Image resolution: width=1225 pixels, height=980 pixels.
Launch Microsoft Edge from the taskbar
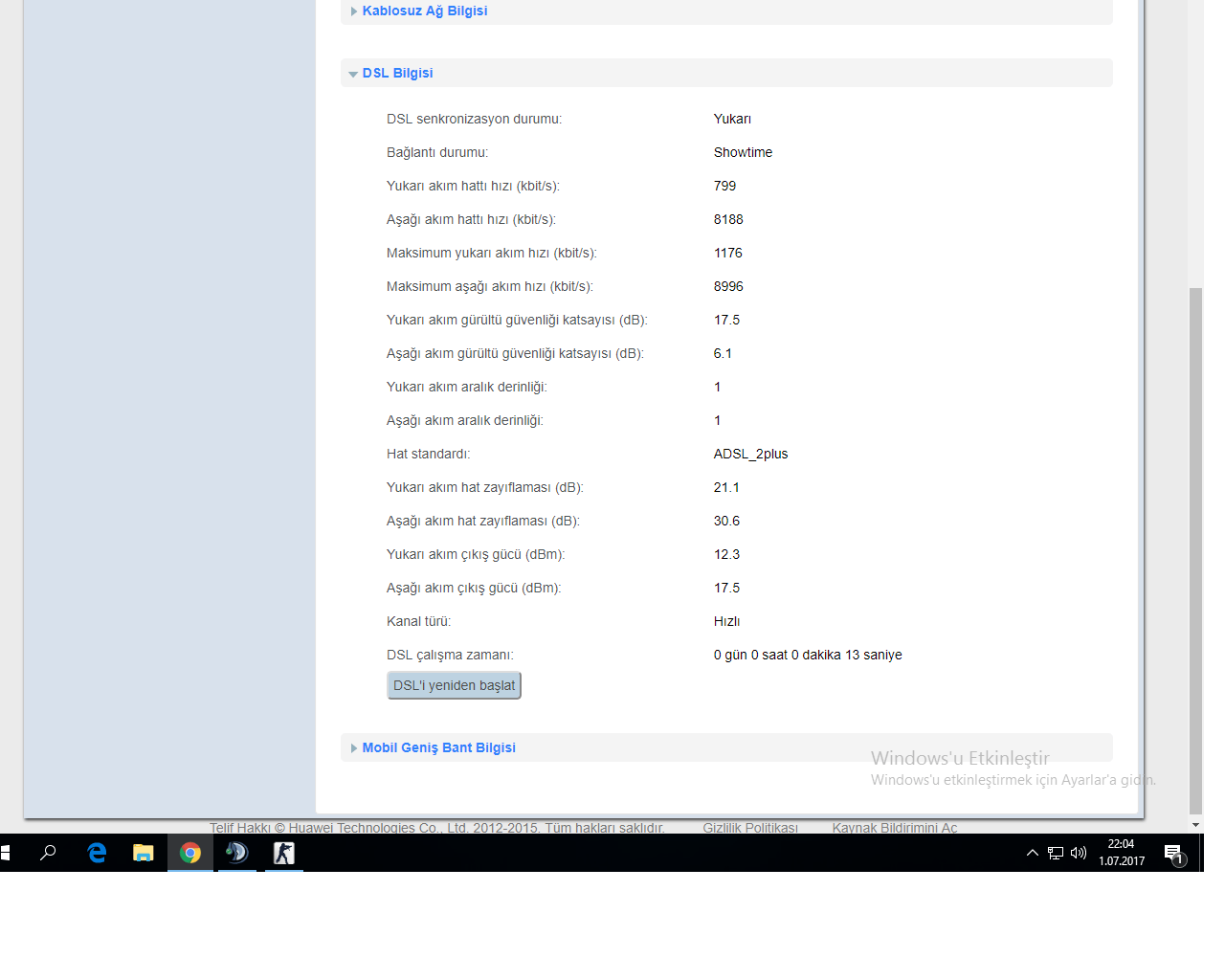coord(97,853)
